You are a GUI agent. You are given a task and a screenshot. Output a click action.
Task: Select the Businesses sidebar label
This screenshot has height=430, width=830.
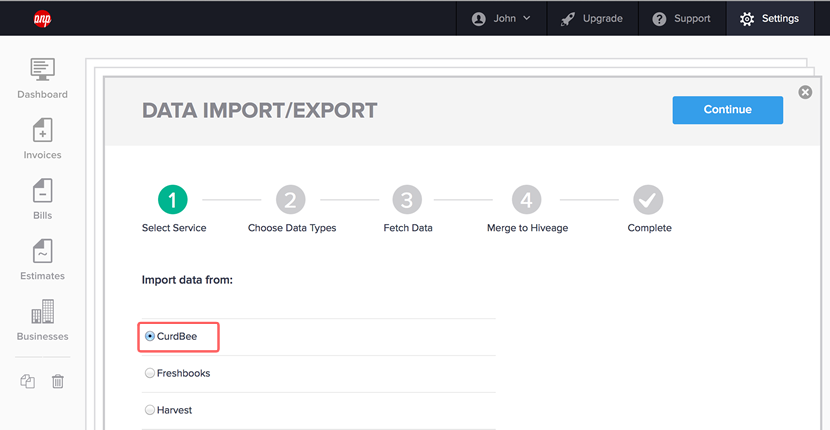coord(42,337)
